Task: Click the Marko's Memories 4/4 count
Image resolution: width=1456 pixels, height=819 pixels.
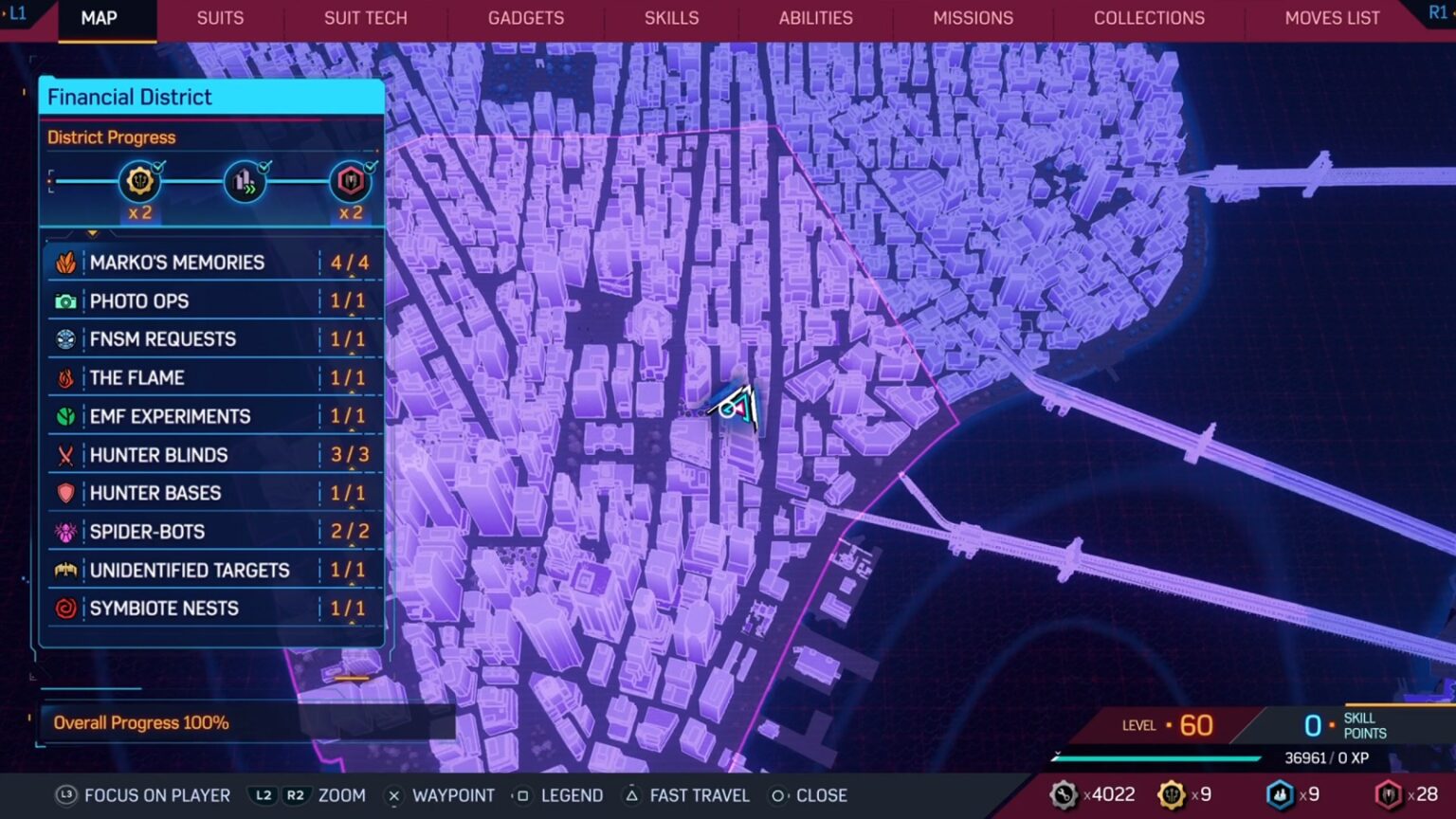Action: tap(350, 263)
